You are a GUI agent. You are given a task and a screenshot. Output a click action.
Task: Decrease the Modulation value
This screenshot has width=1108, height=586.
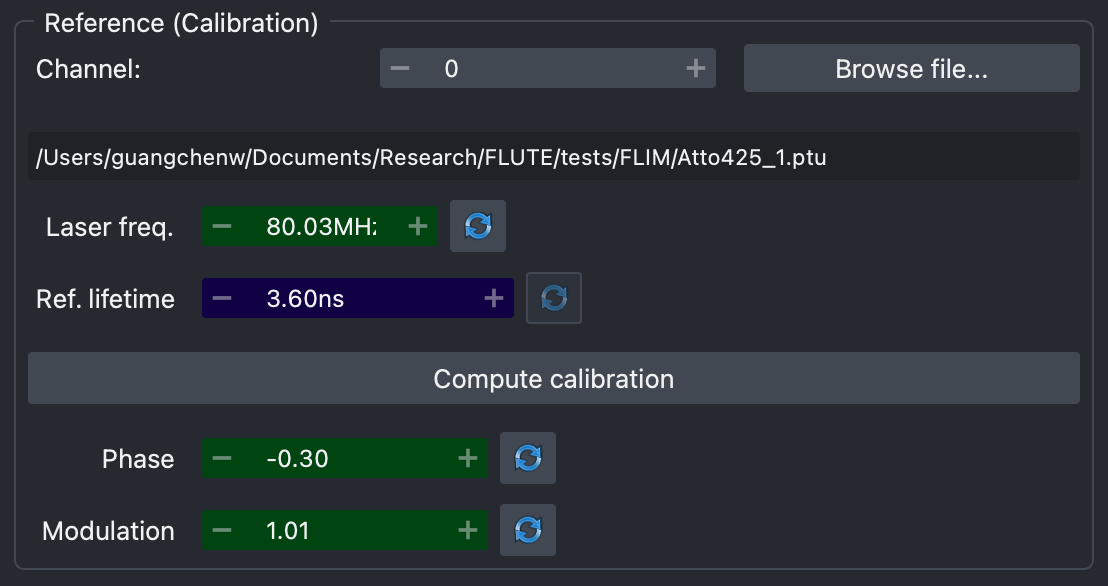pos(222,530)
